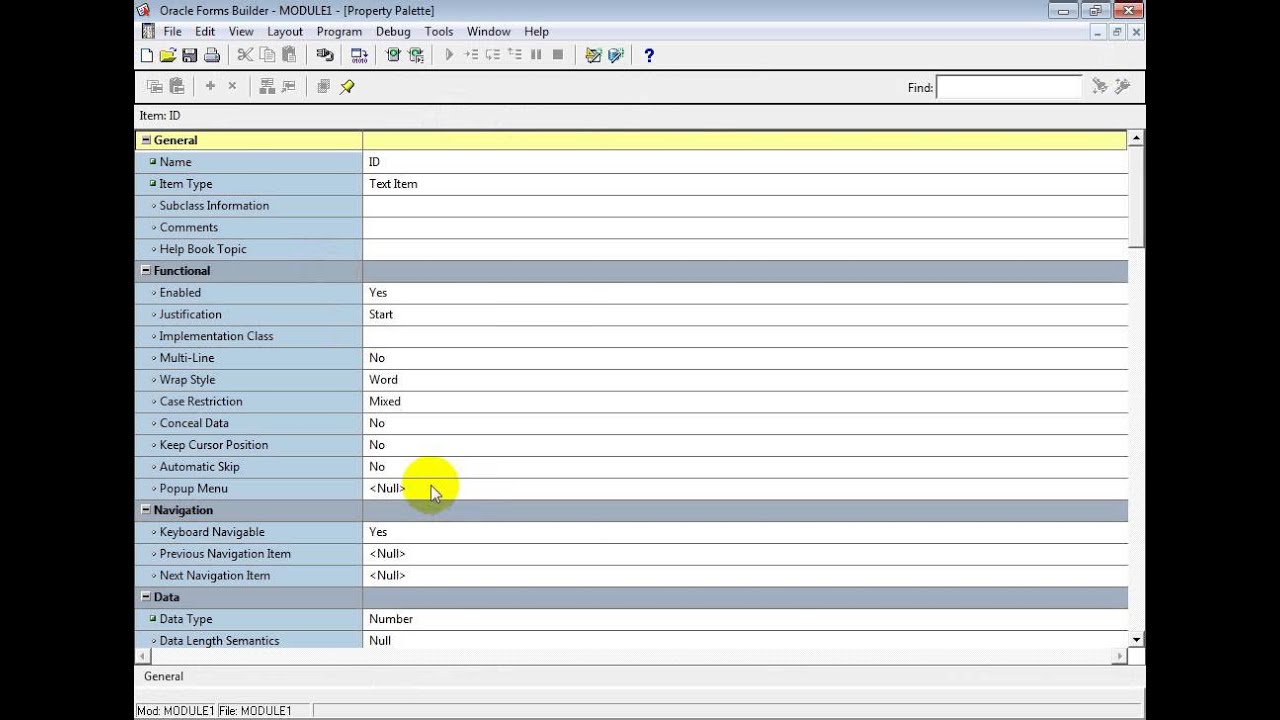Select the Wrap Style property label
The width and height of the screenshot is (1280, 720).
[x=187, y=380]
